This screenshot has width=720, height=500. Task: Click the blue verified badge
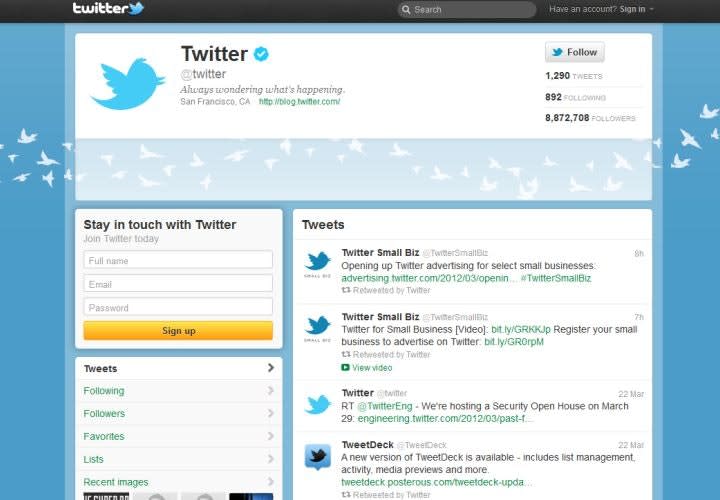tap(261, 54)
